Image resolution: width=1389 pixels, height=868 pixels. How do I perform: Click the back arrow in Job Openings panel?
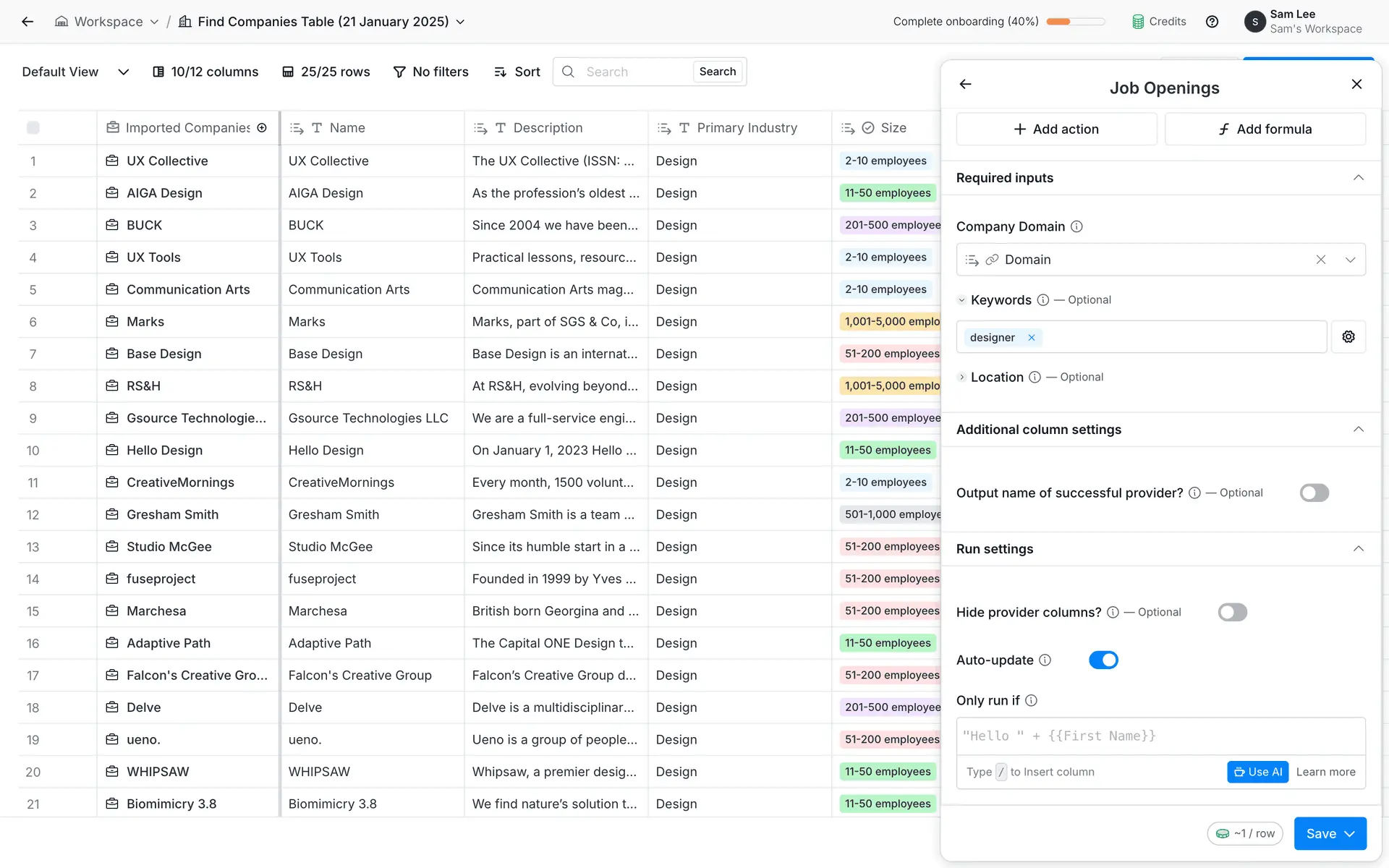click(x=965, y=85)
